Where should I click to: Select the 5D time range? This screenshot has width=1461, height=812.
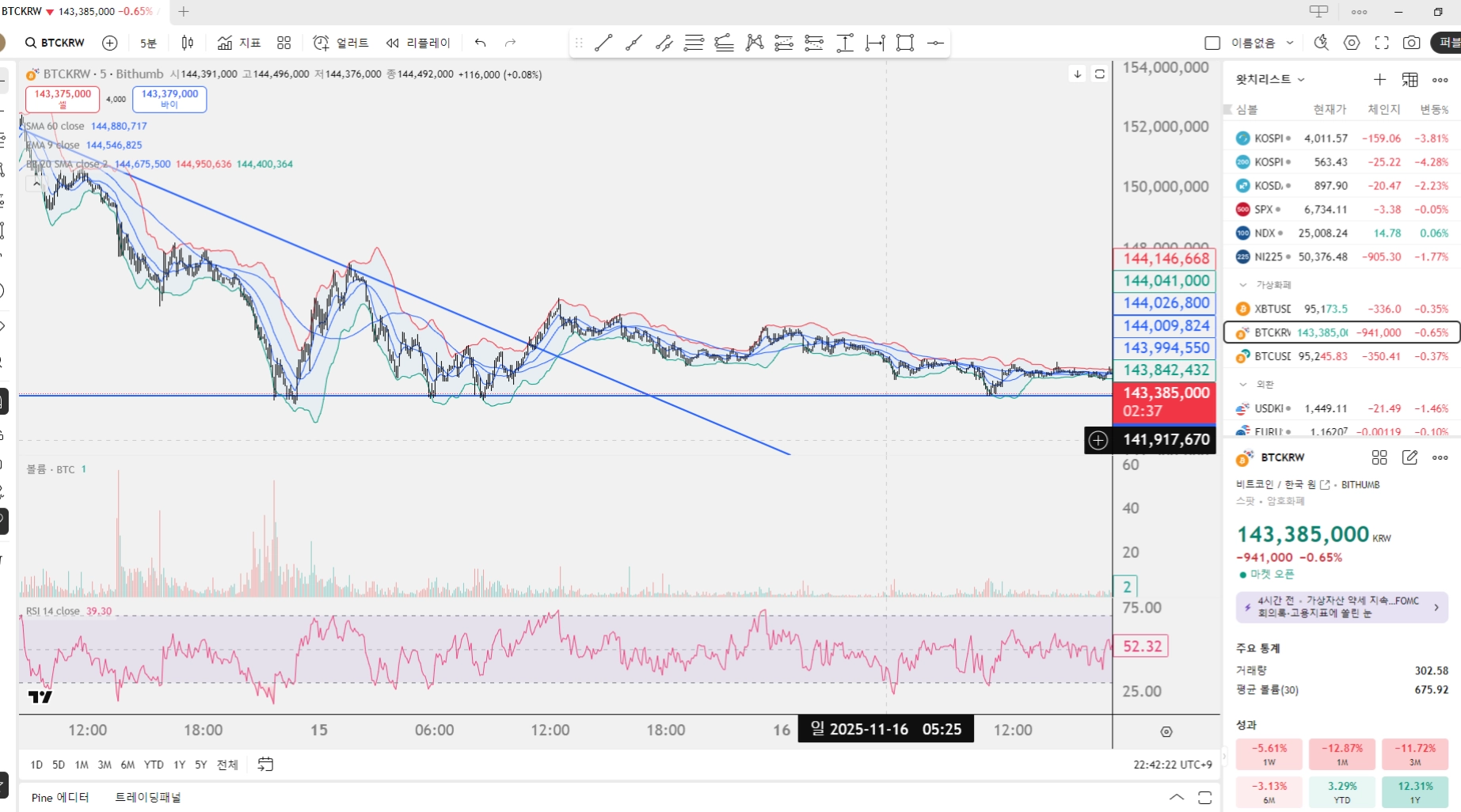59,765
